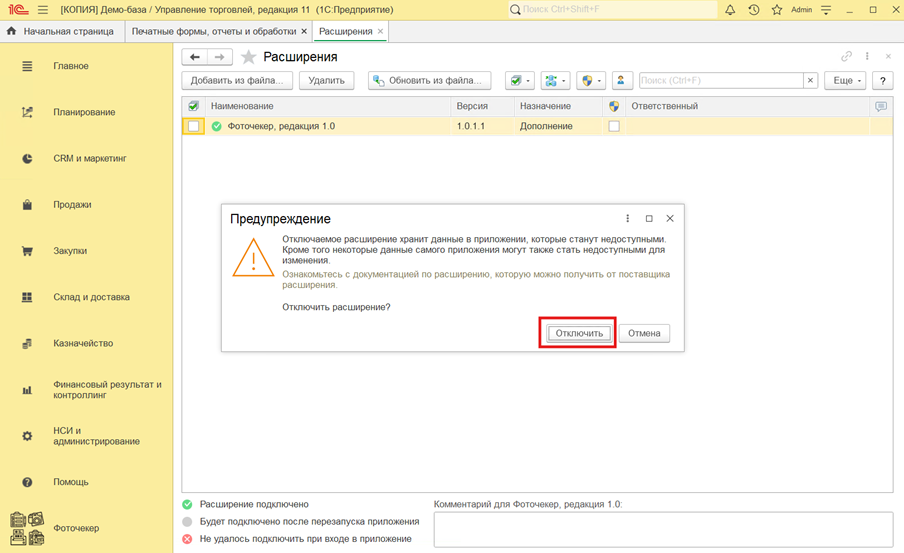Open the history clock icon
Viewport: 904px width, 553px height.
(x=753, y=10)
